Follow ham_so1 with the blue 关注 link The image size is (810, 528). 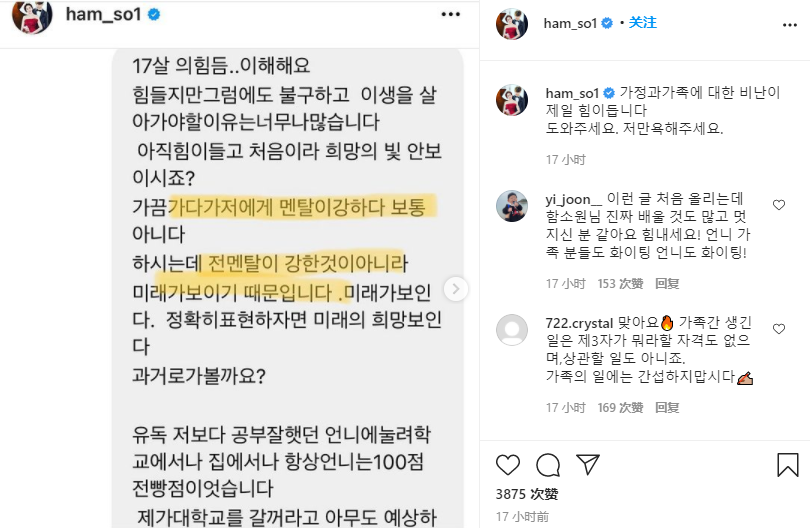click(643, 23)
